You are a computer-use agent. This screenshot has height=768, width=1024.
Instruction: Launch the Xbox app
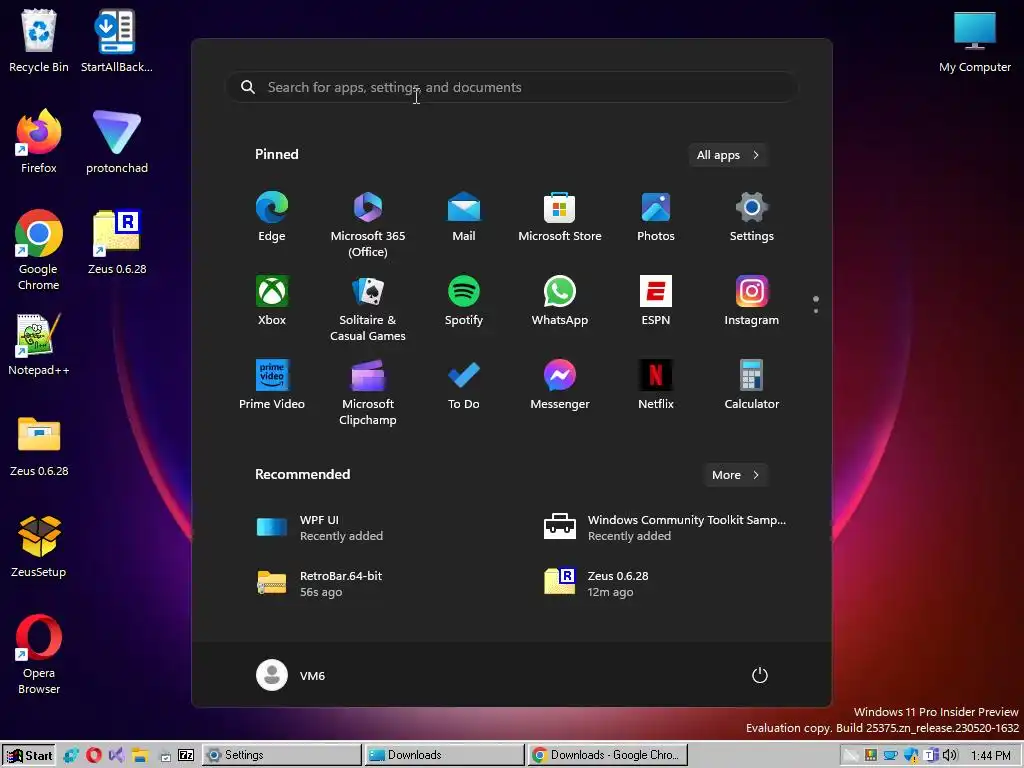point(272,300)
